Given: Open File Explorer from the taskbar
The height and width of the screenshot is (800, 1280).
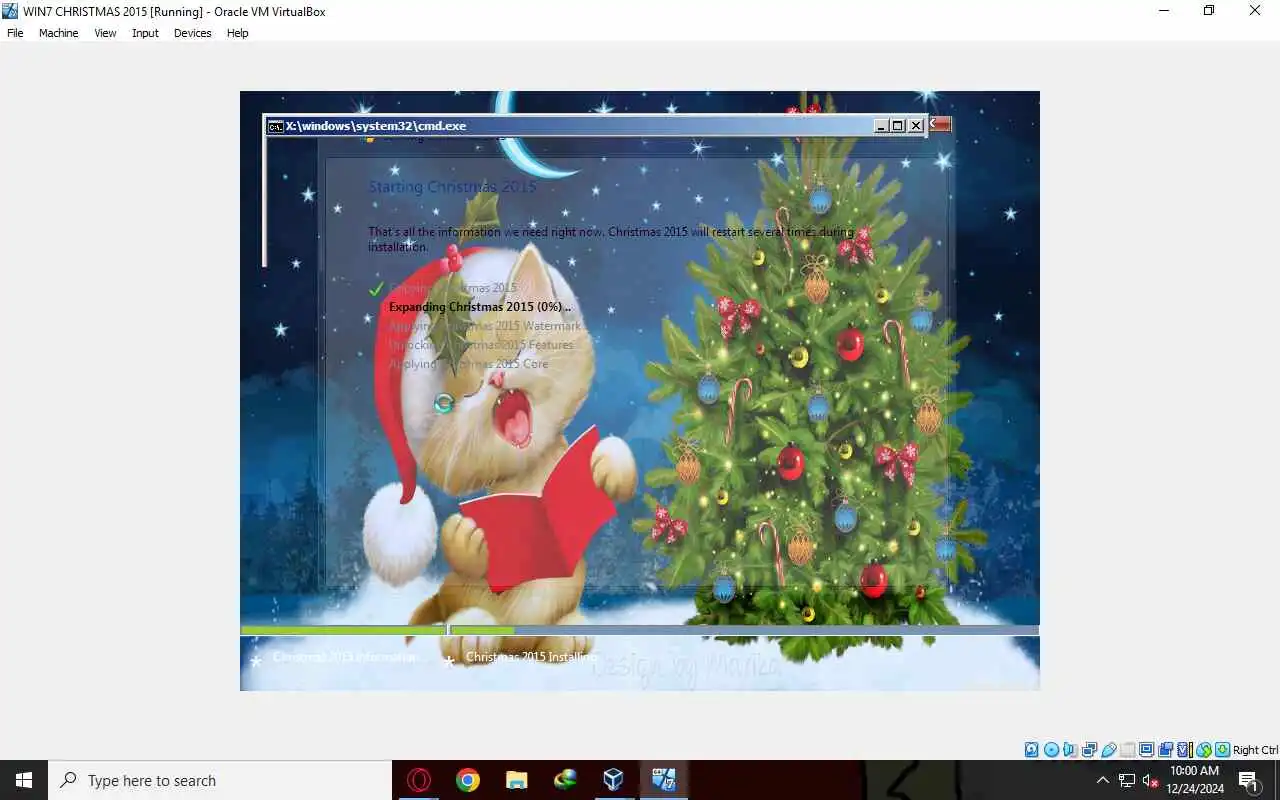Looking at the screenshot, I should coord(516,780).
